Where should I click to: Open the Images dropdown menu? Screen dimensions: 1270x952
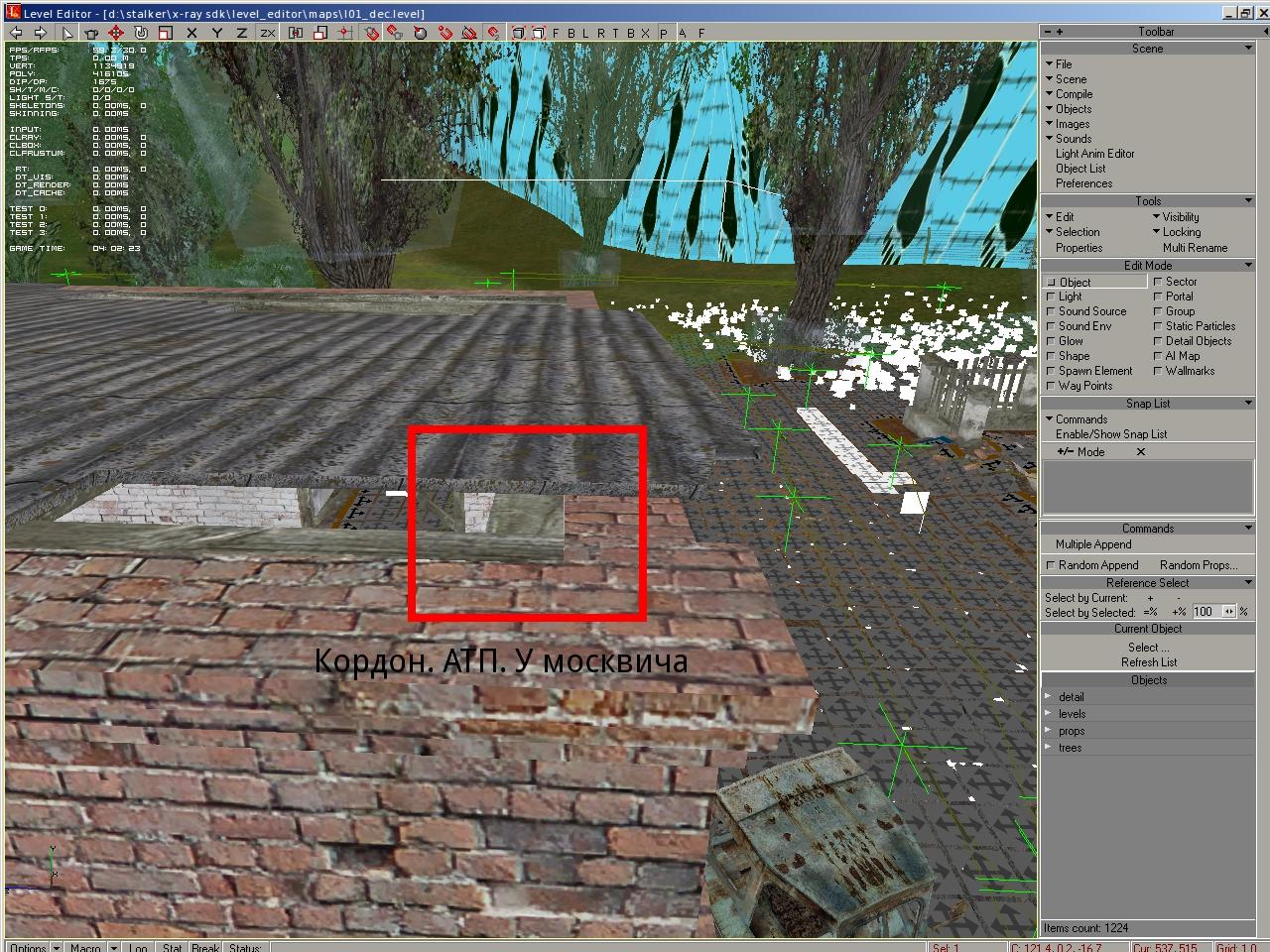coord(1067,124)
